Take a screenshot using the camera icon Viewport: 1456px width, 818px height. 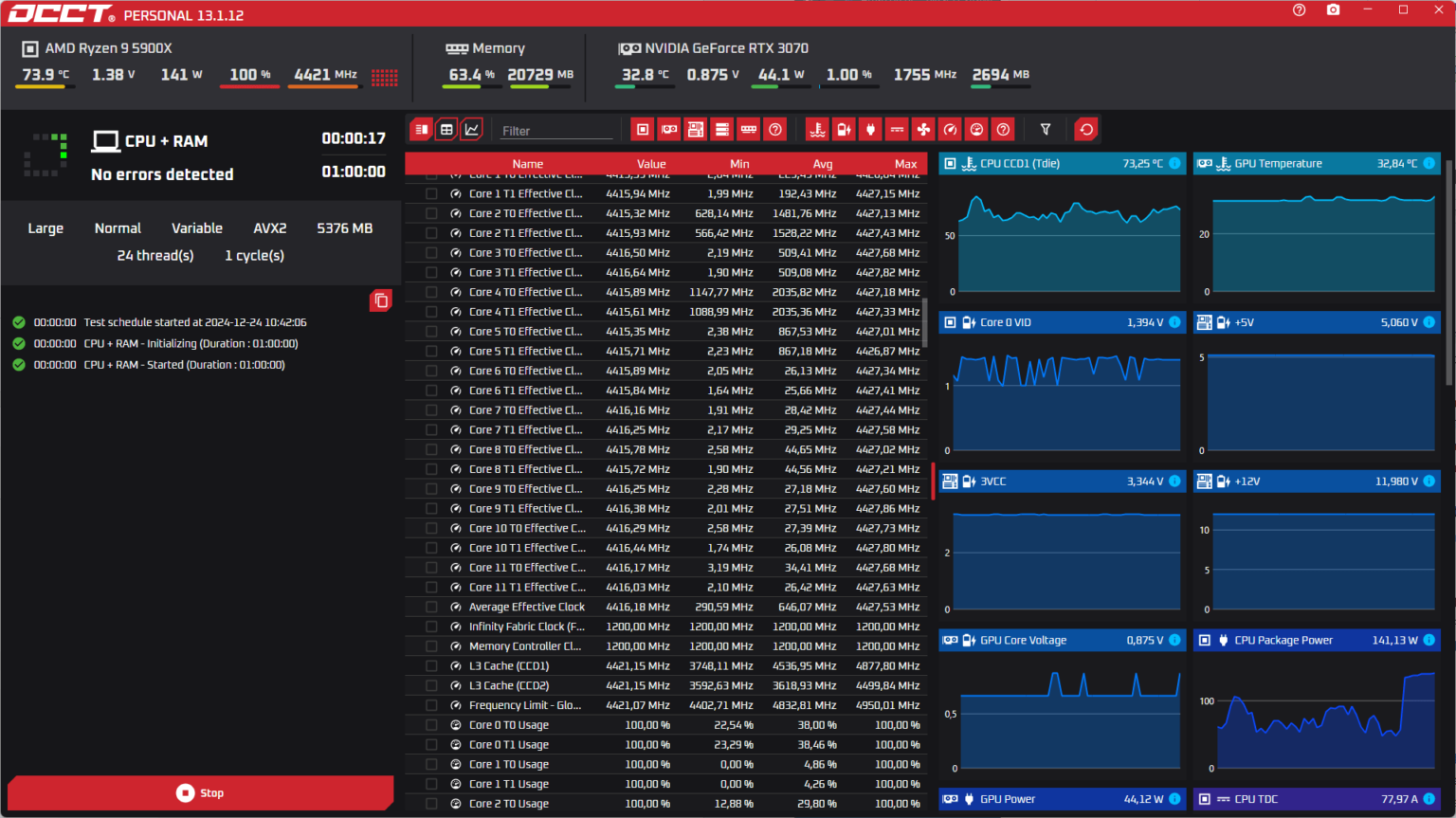(1333, 12)
